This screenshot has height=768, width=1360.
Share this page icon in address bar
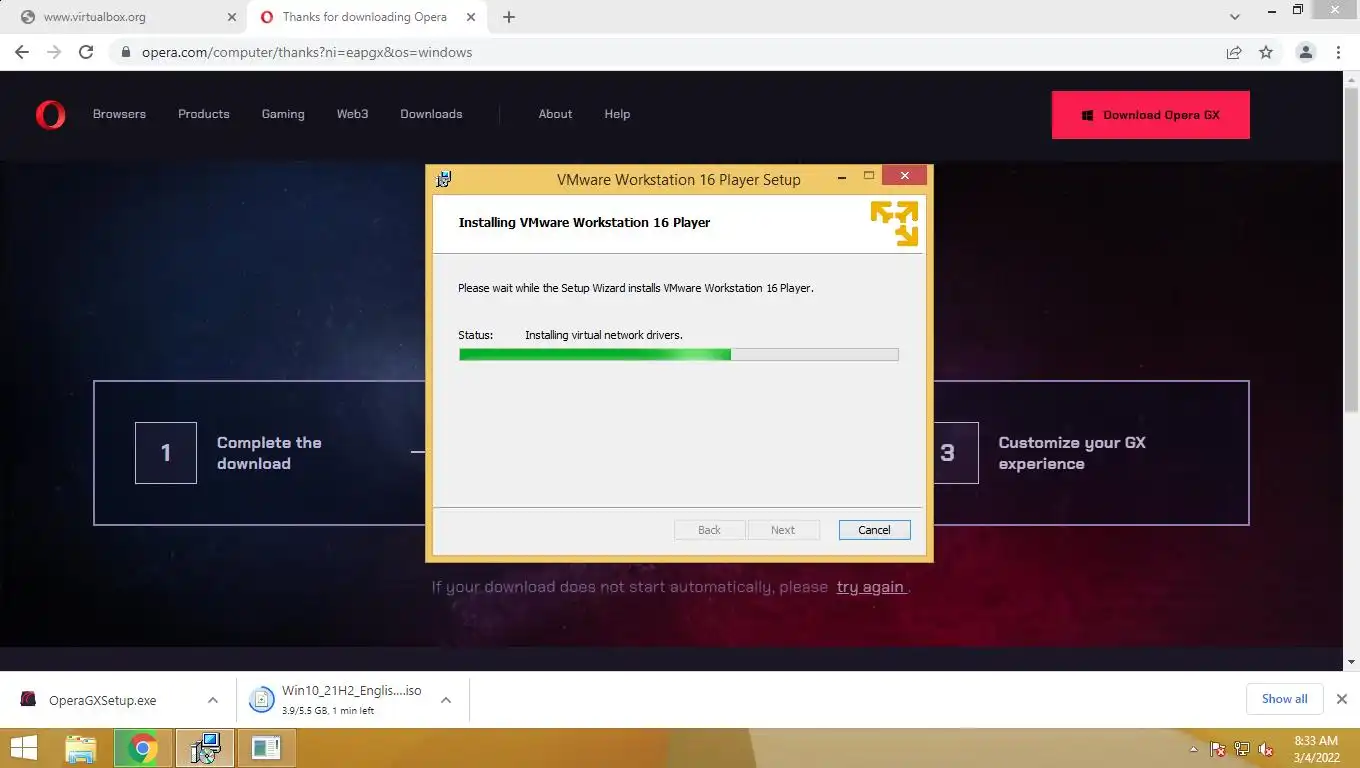pyautogui.click(x=1234, y=52)
